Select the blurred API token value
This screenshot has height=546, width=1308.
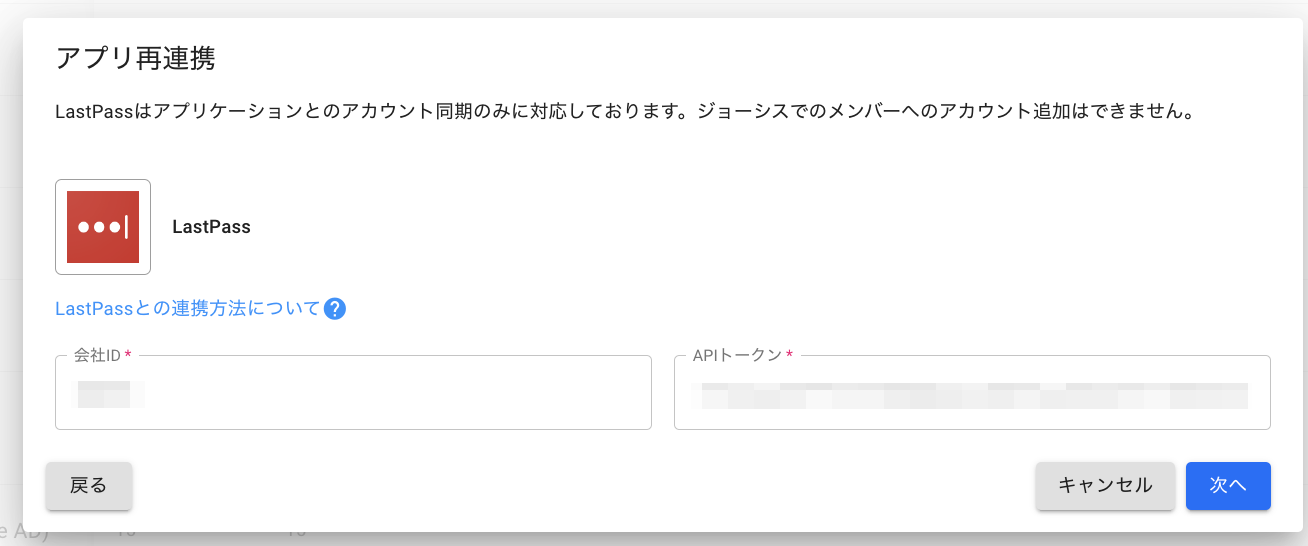tap(974, 394)
